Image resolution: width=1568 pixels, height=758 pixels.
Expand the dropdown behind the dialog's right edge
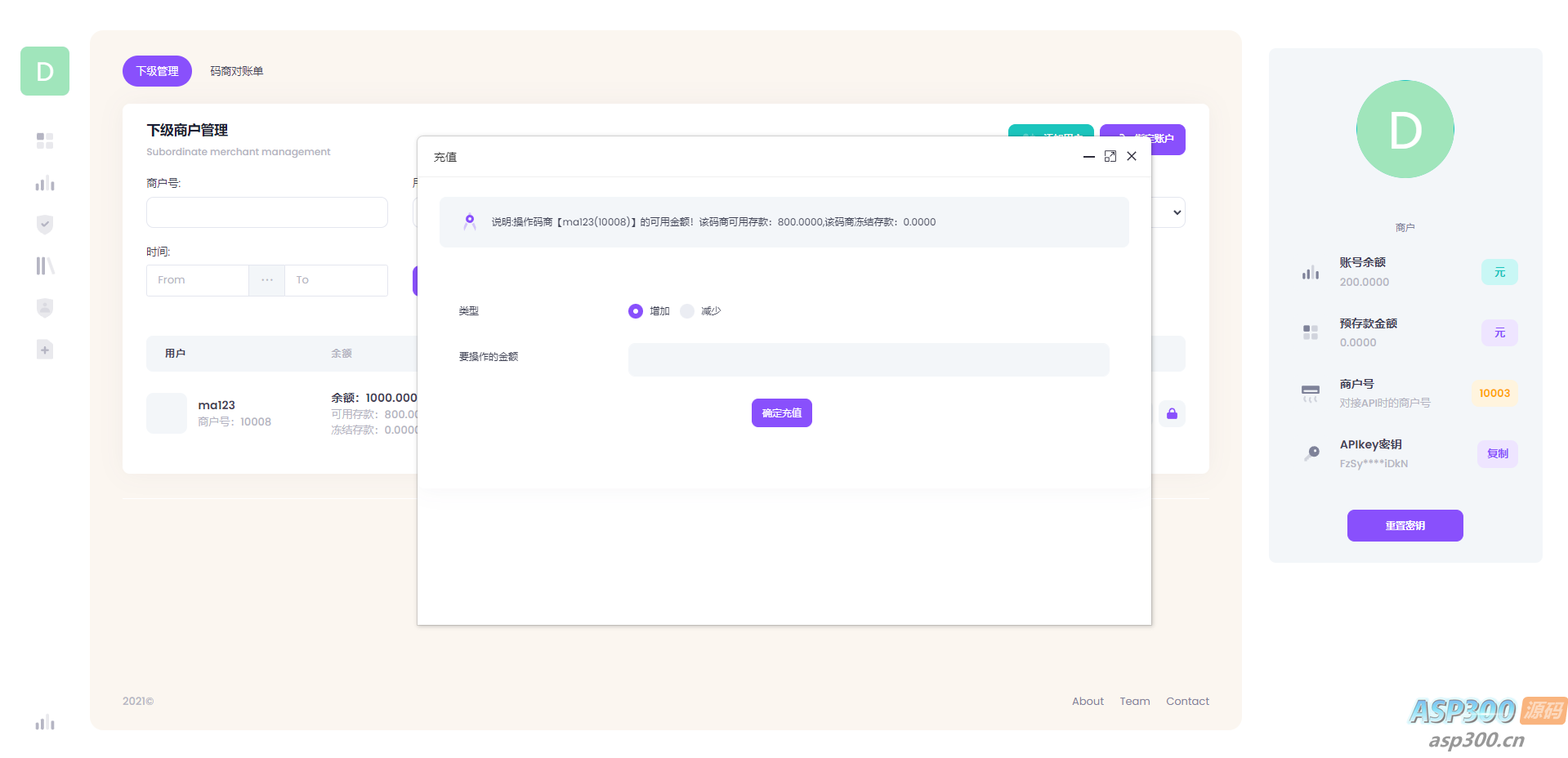pos(1175,213)
